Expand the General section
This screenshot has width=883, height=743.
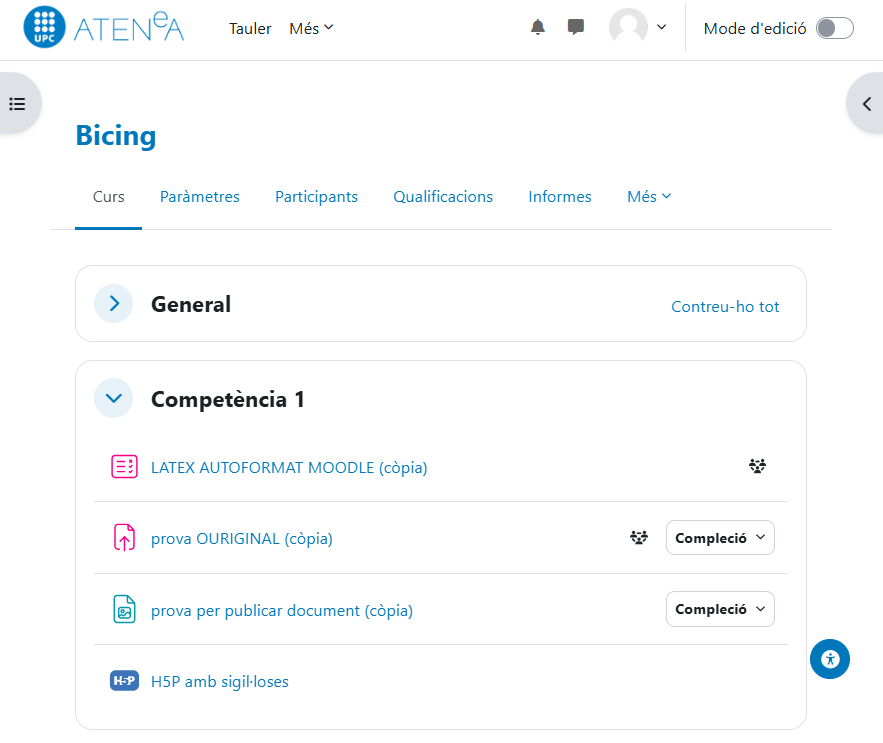pyautogui.click(x=114, y=304)
